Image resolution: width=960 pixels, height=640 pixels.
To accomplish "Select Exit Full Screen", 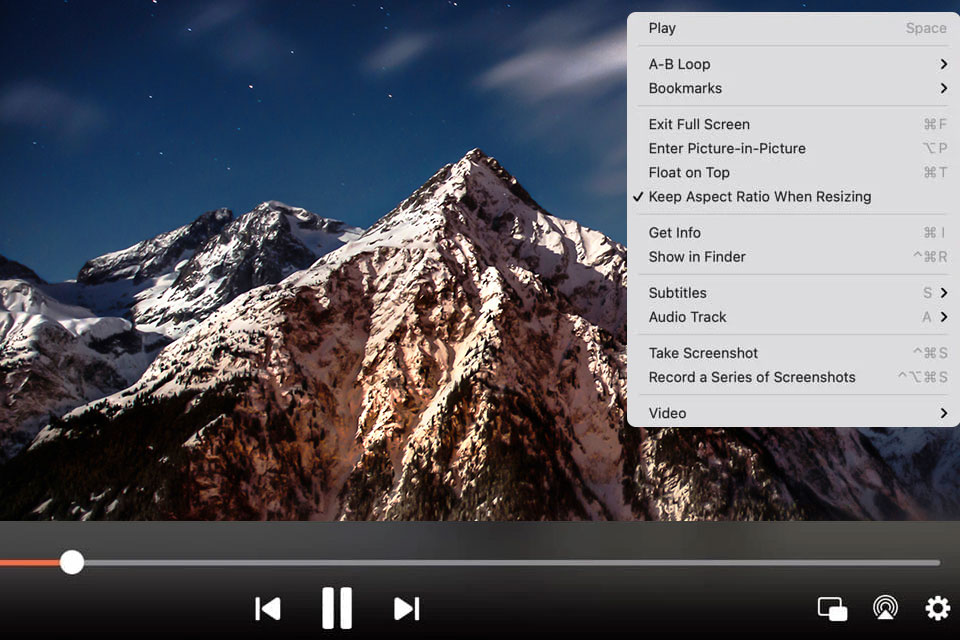I will [793, 124].
